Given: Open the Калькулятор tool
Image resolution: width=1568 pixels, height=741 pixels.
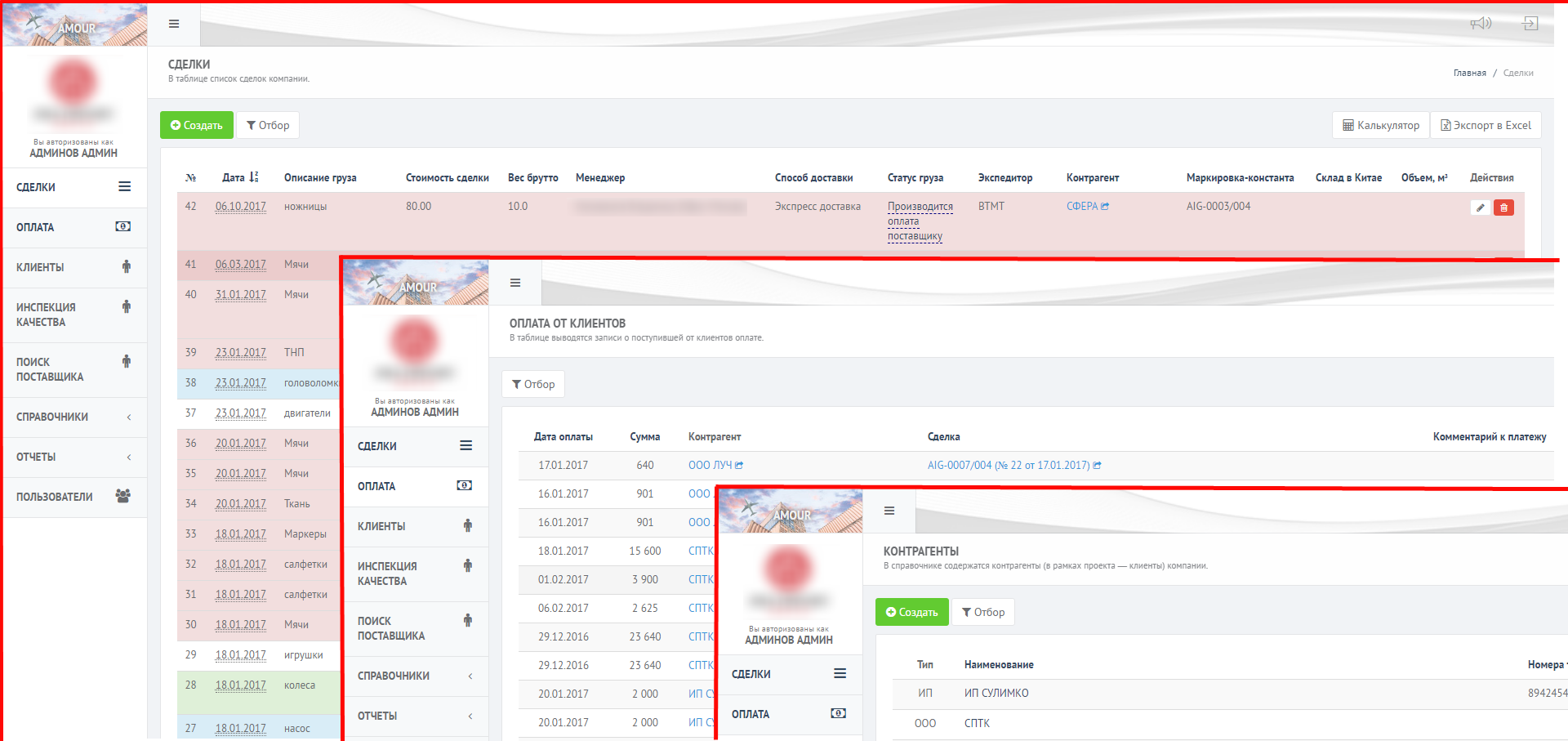Looking at the screenshot, I should click(1381, 125).
